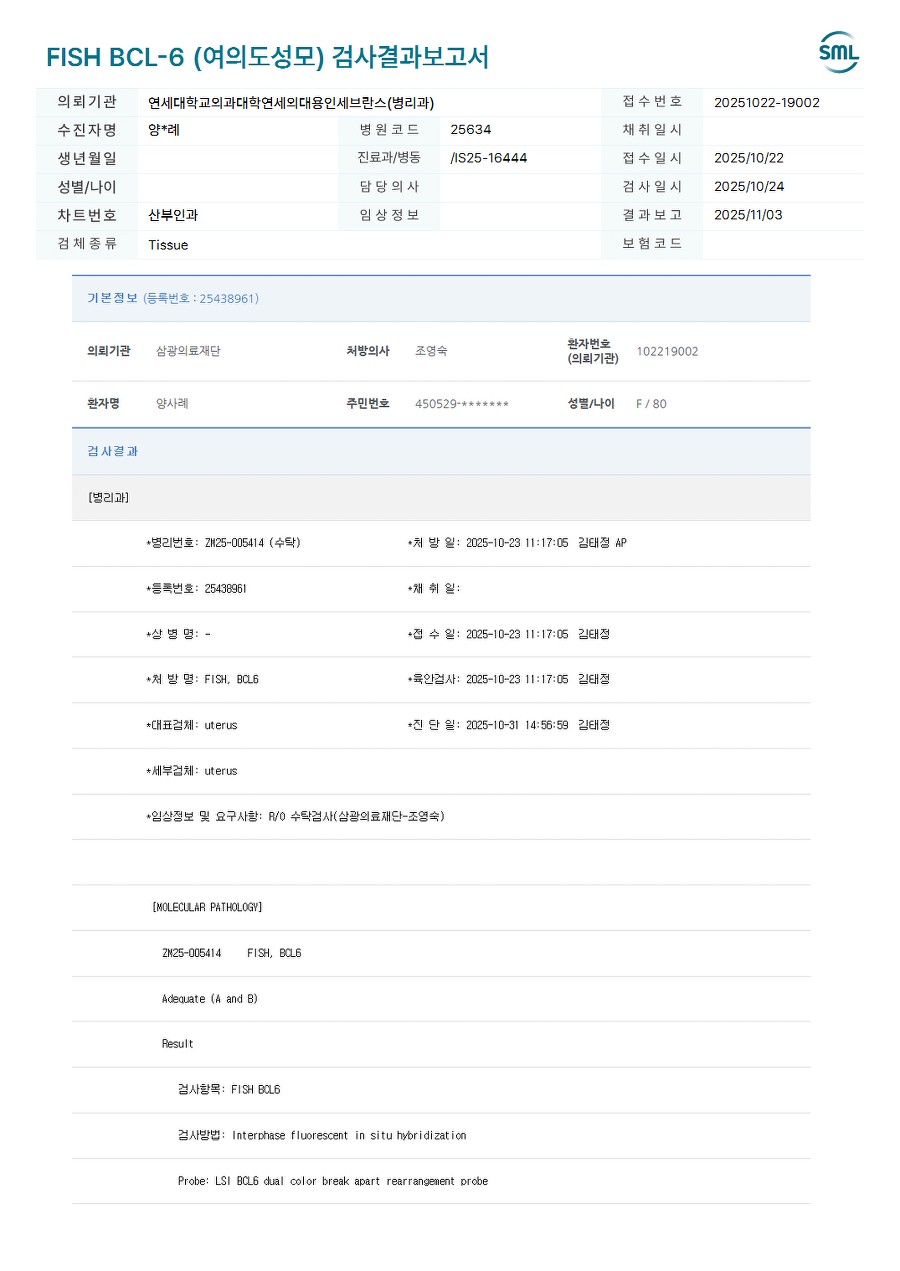This screenshot has height=1271, width=900.
Task: Click the 병원코드 value 25634
Action: coord(471,130)
